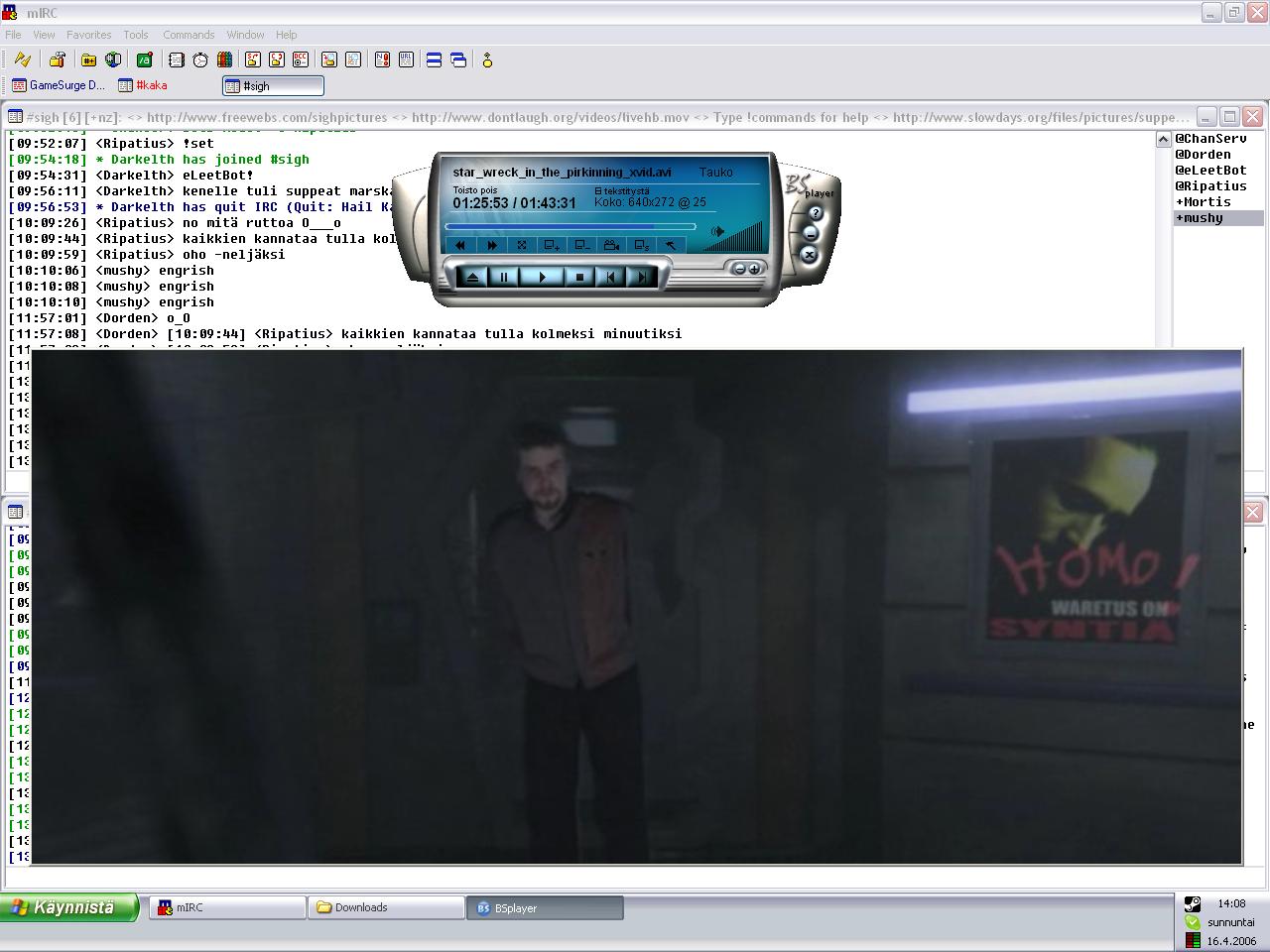Open the mIRC View menu
The height and width of the screenshot is (952, 1270).
tap(44, 35)
